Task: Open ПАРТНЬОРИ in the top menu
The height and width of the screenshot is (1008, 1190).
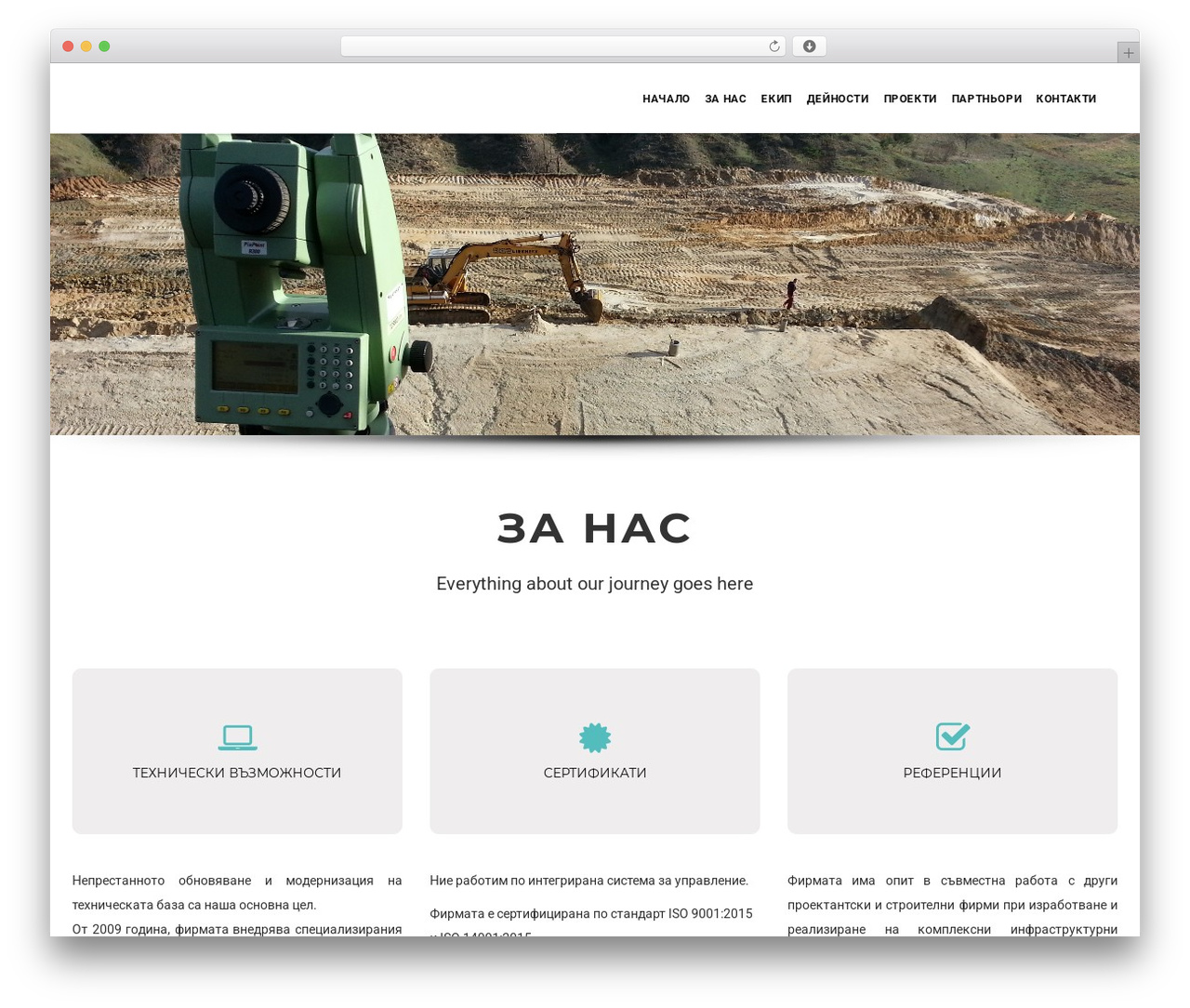Action: pos(986,99)
